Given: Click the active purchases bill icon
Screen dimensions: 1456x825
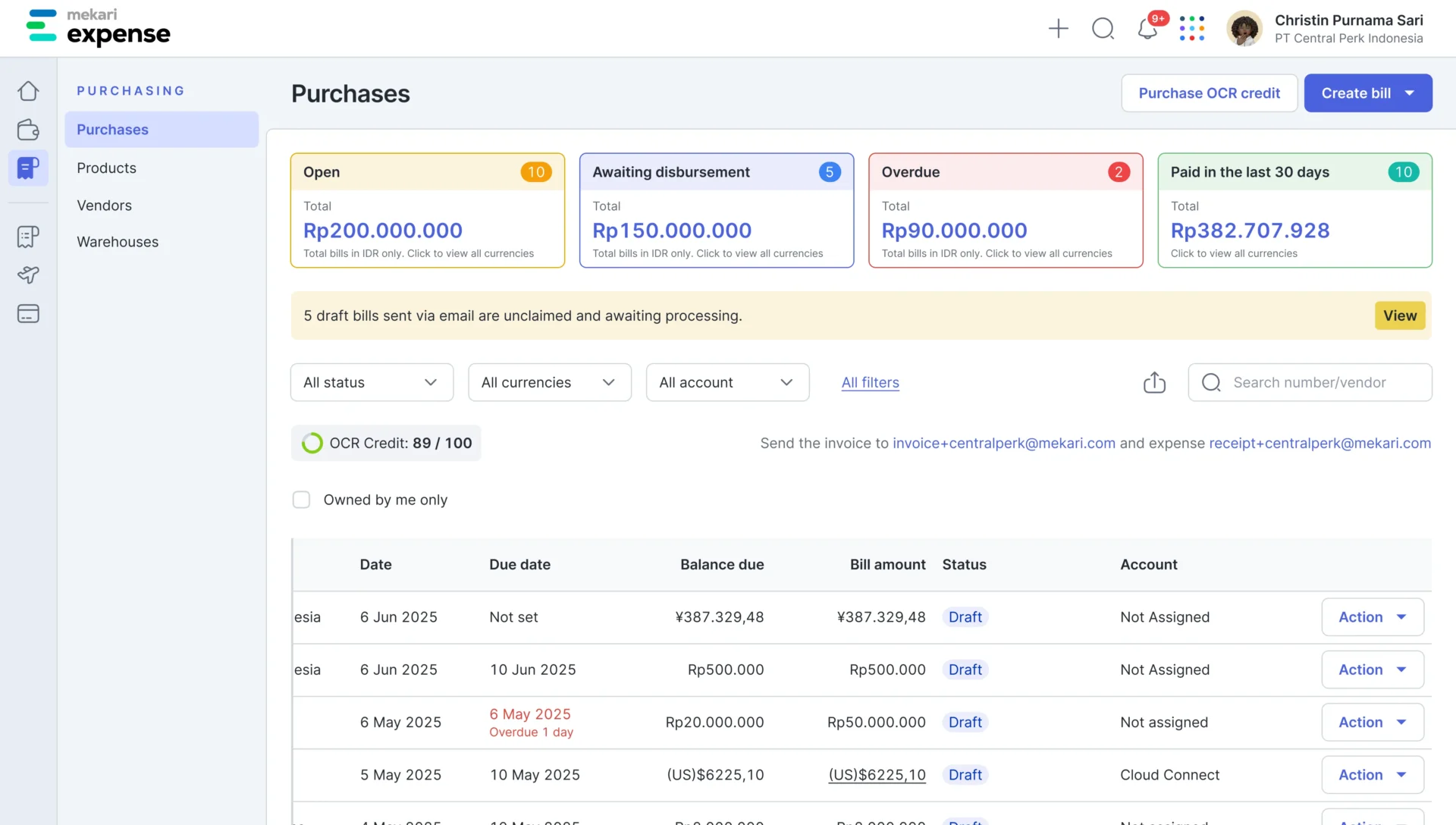Looking at the screenshot, I should (x=28, y=168).
